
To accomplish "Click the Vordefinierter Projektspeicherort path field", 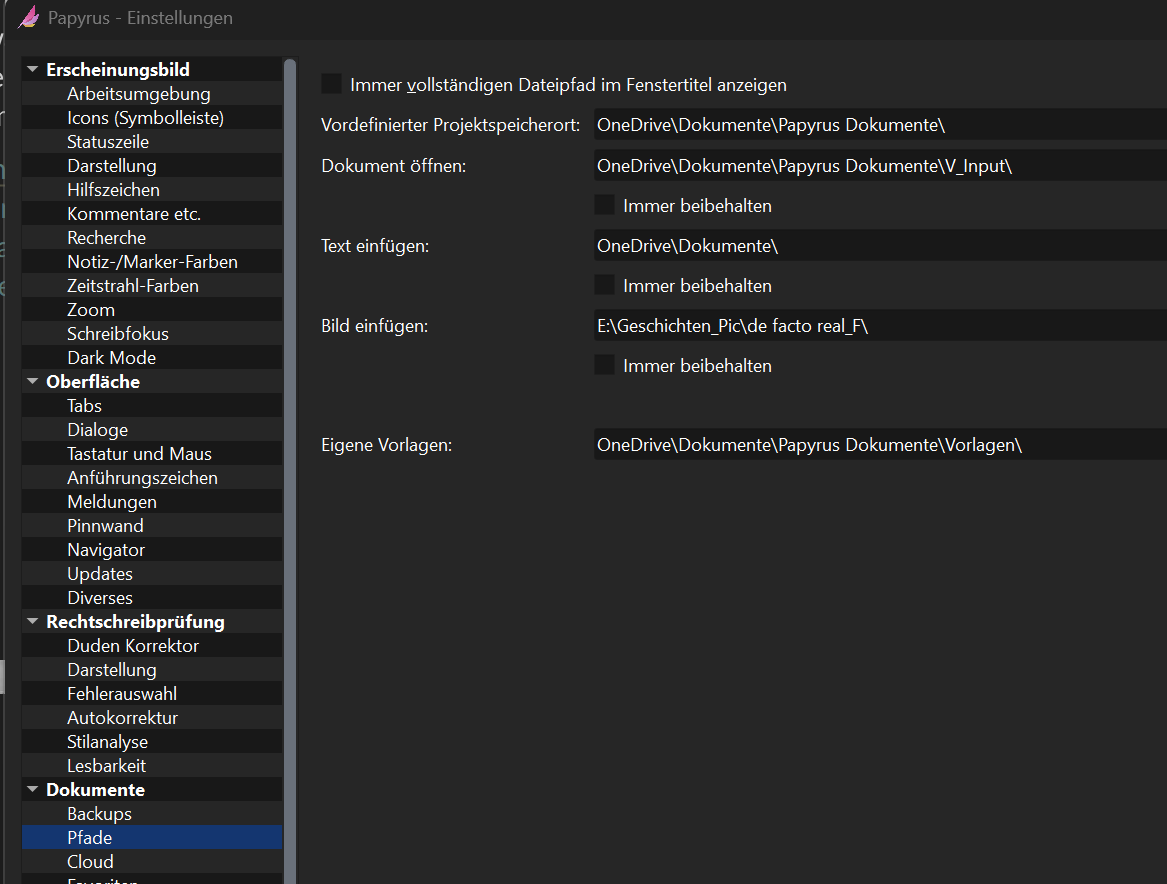I will (880, 125).
